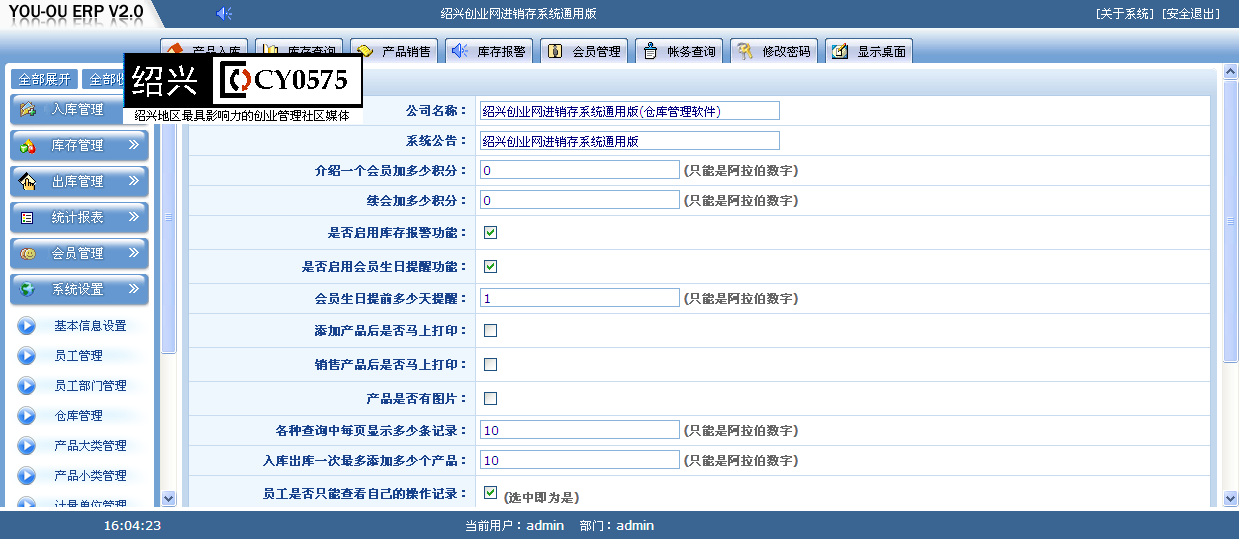Click the 库存报警 tab's speaker icon
Screen dimensions: 1239x539
pyautogui.click(x=460, y=51)
